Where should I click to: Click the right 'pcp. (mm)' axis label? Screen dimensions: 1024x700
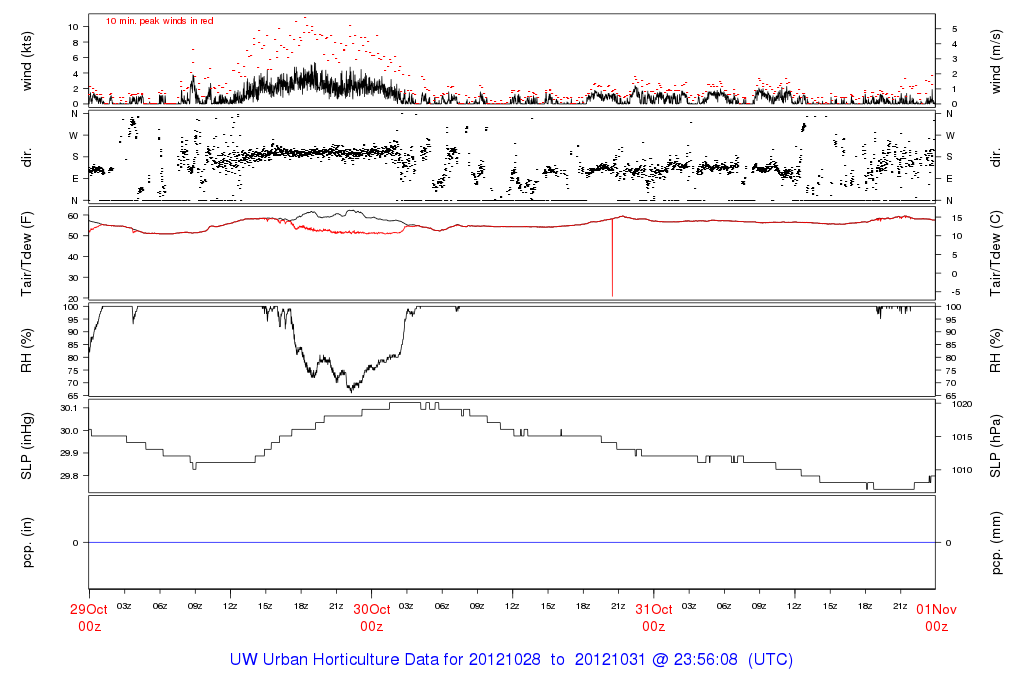[995, 543]
